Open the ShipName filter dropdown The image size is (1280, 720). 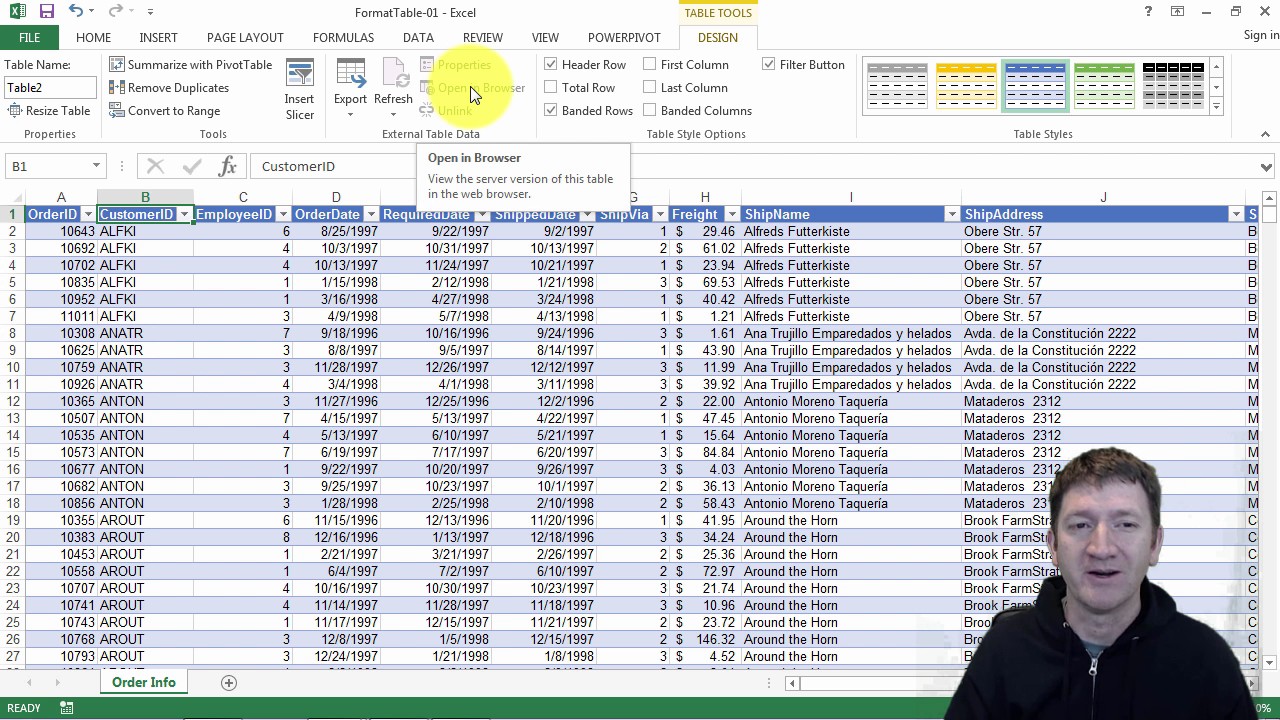point(952,214)
